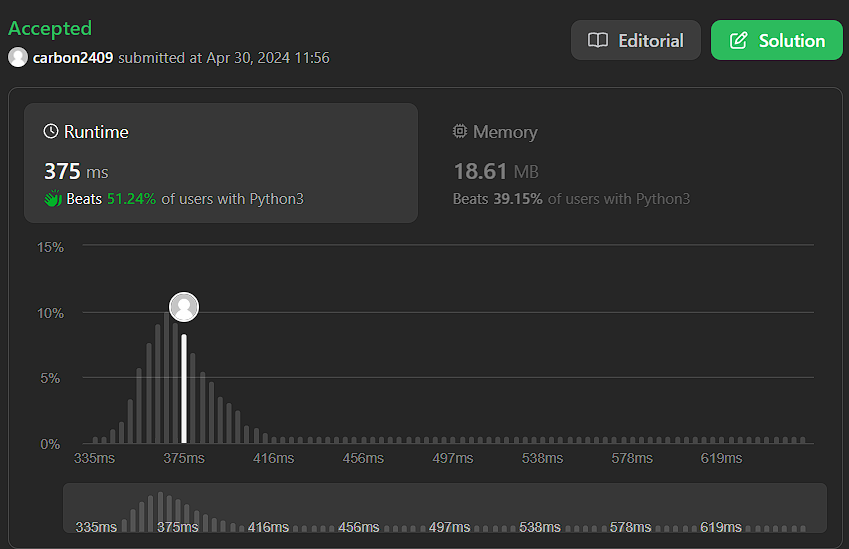Click the 375ms label in minimap slider

point(178,527)
